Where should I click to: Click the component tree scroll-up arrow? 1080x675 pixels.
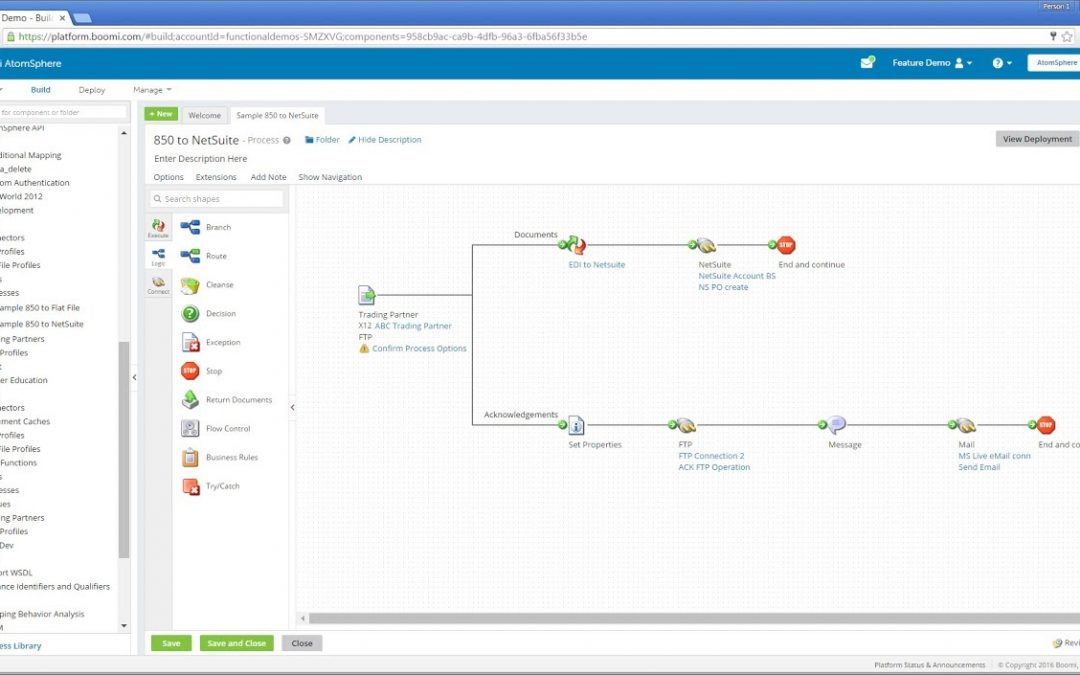tap(124, 133)
